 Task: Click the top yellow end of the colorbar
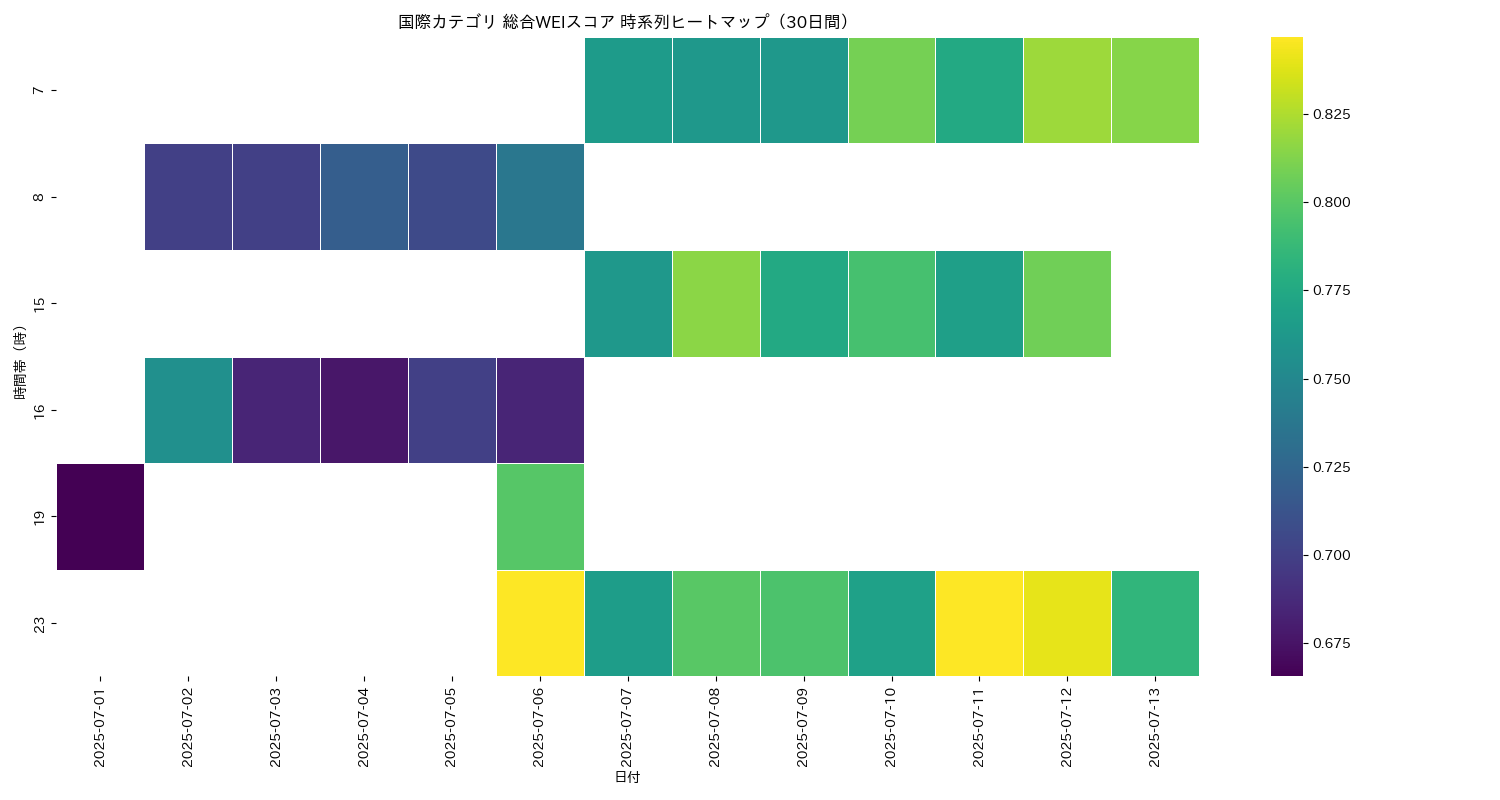pos(1287,42)
